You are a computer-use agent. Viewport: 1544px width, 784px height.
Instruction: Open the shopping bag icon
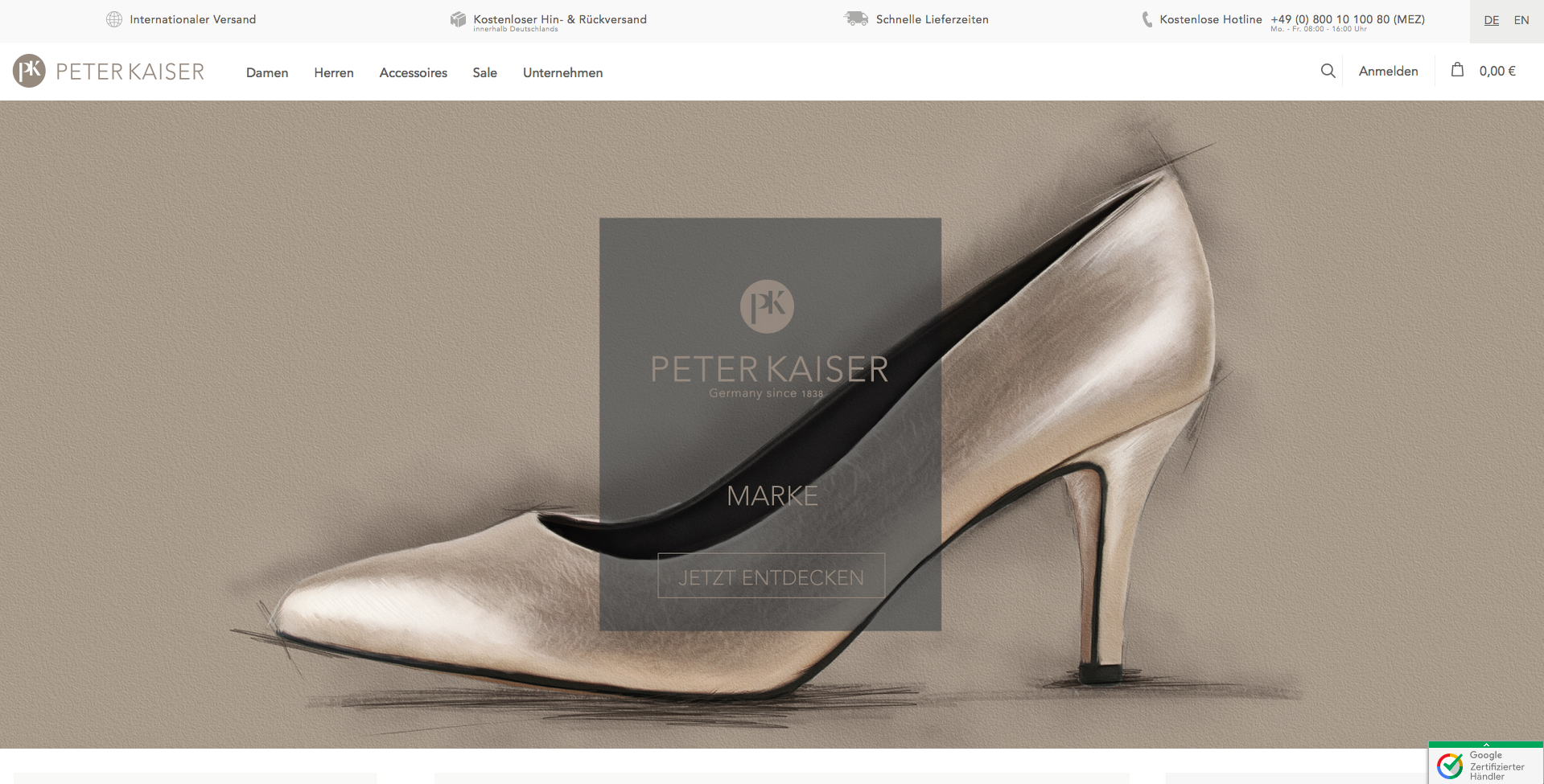click(x=1457, y=70)
